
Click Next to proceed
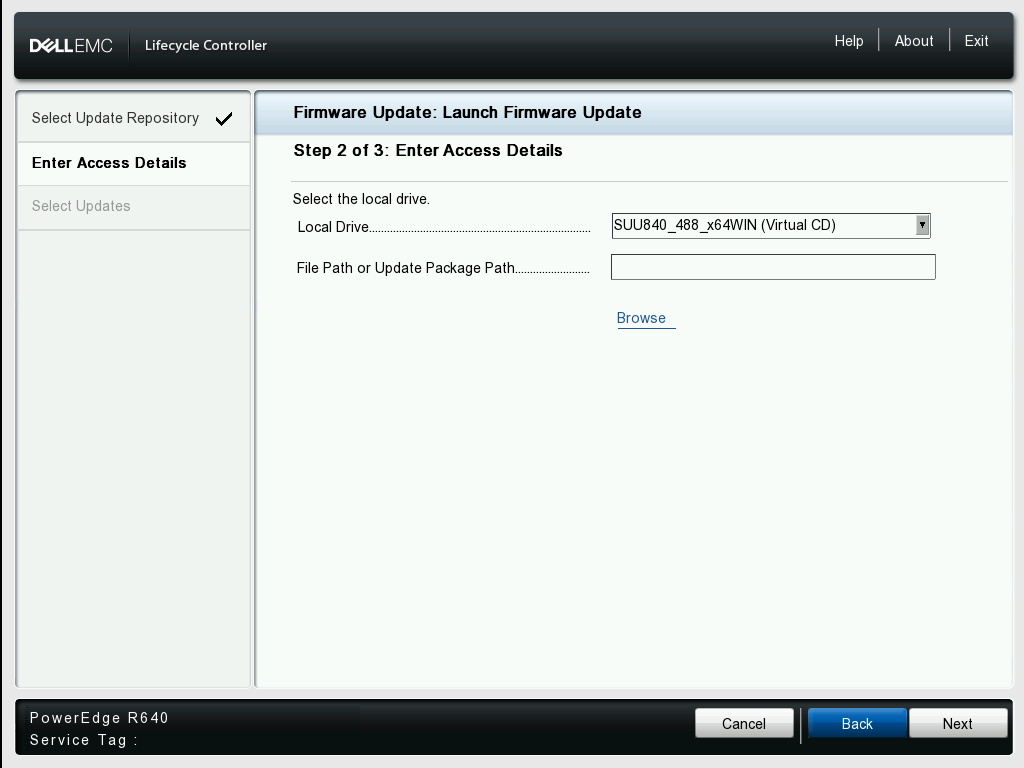coord(957,724)
